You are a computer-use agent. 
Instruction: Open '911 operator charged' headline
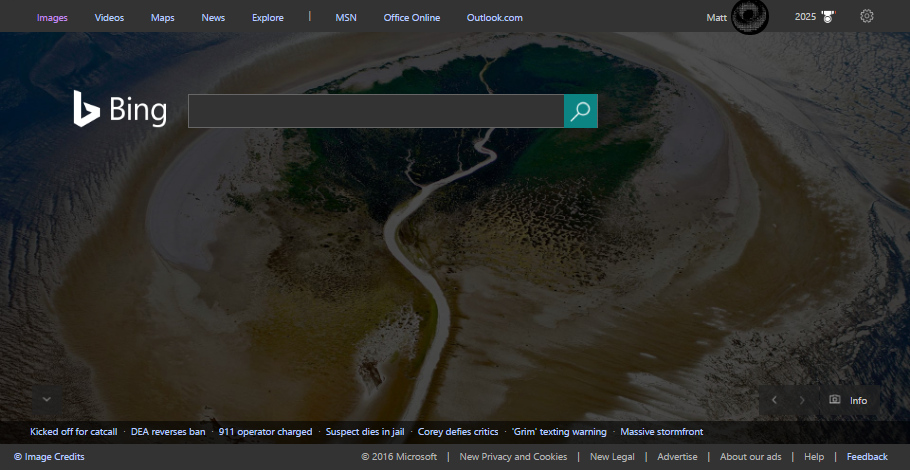coord(265,432)
